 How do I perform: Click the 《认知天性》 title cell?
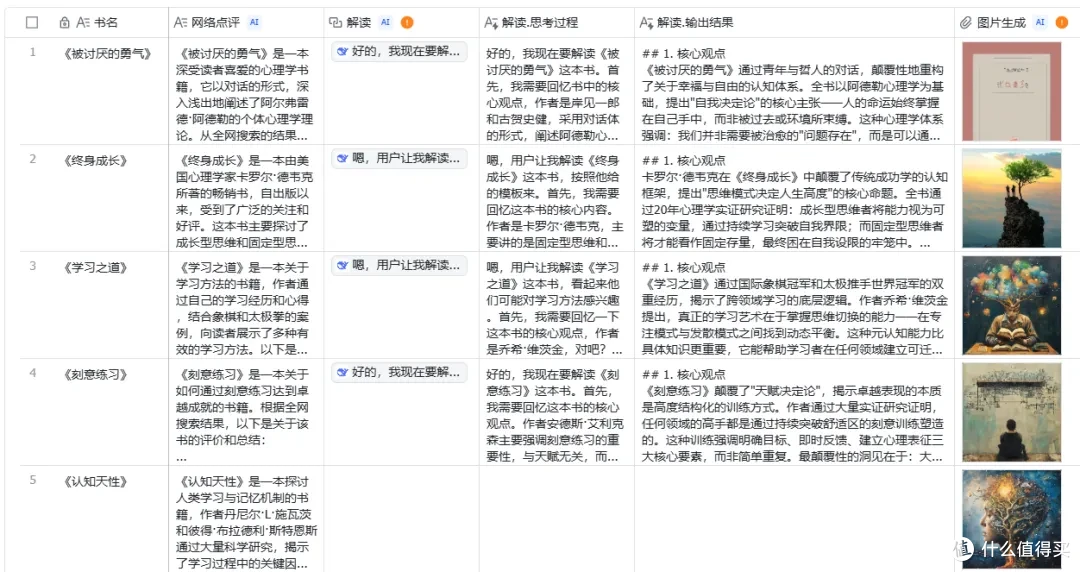(95, 481)
